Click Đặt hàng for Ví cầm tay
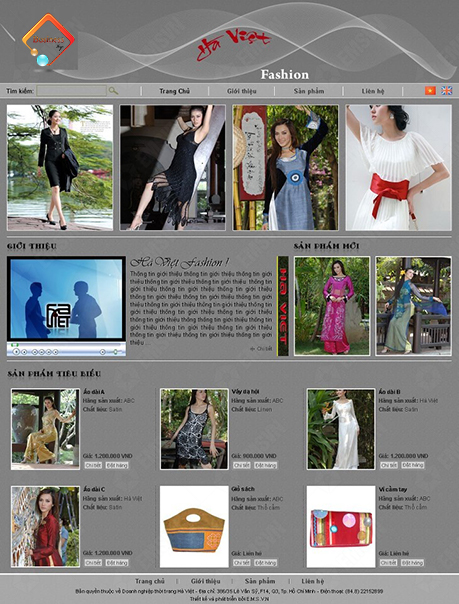 point(412,563)
